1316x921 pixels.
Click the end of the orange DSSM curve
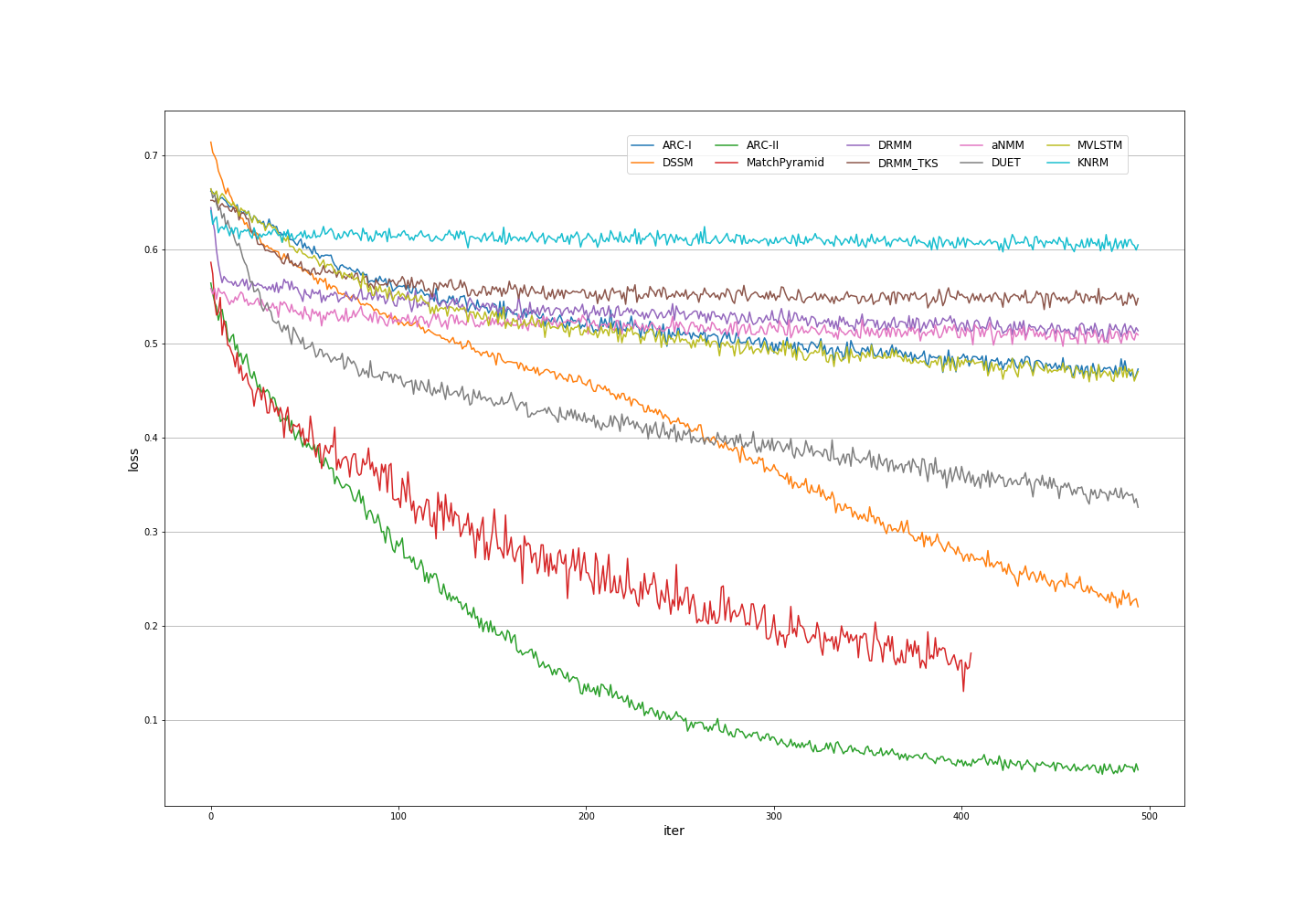pyautogui.click(x=1138, y=606)
